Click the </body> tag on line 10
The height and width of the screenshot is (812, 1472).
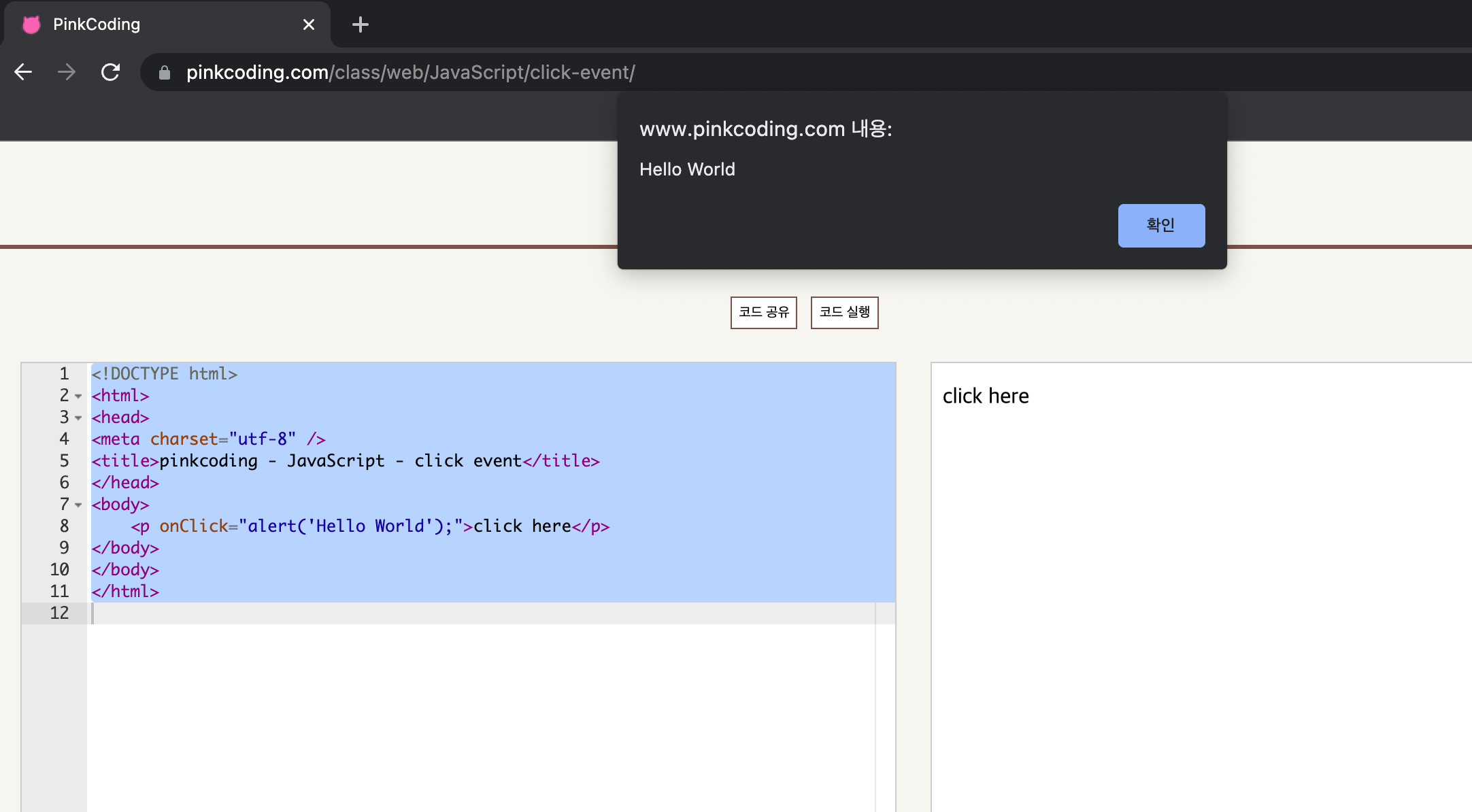[x=125, y=570]
